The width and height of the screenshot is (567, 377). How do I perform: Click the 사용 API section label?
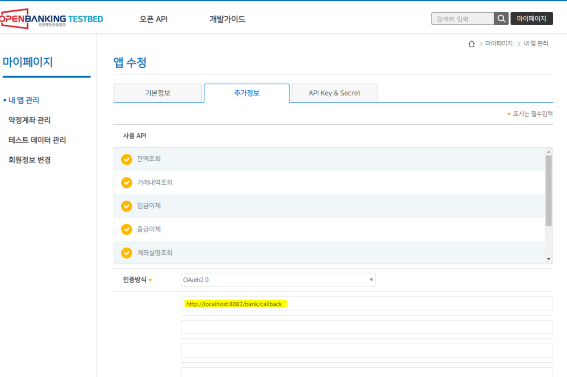(x=135, y=136)
